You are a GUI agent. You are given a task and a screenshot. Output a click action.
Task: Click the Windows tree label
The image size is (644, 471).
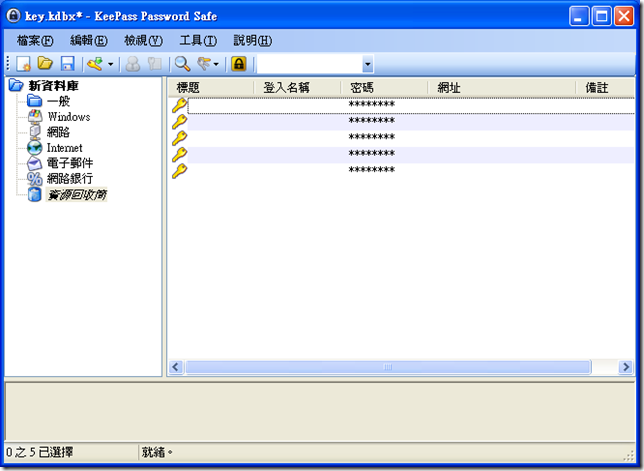pyautogui.click(x=69, y=117)
